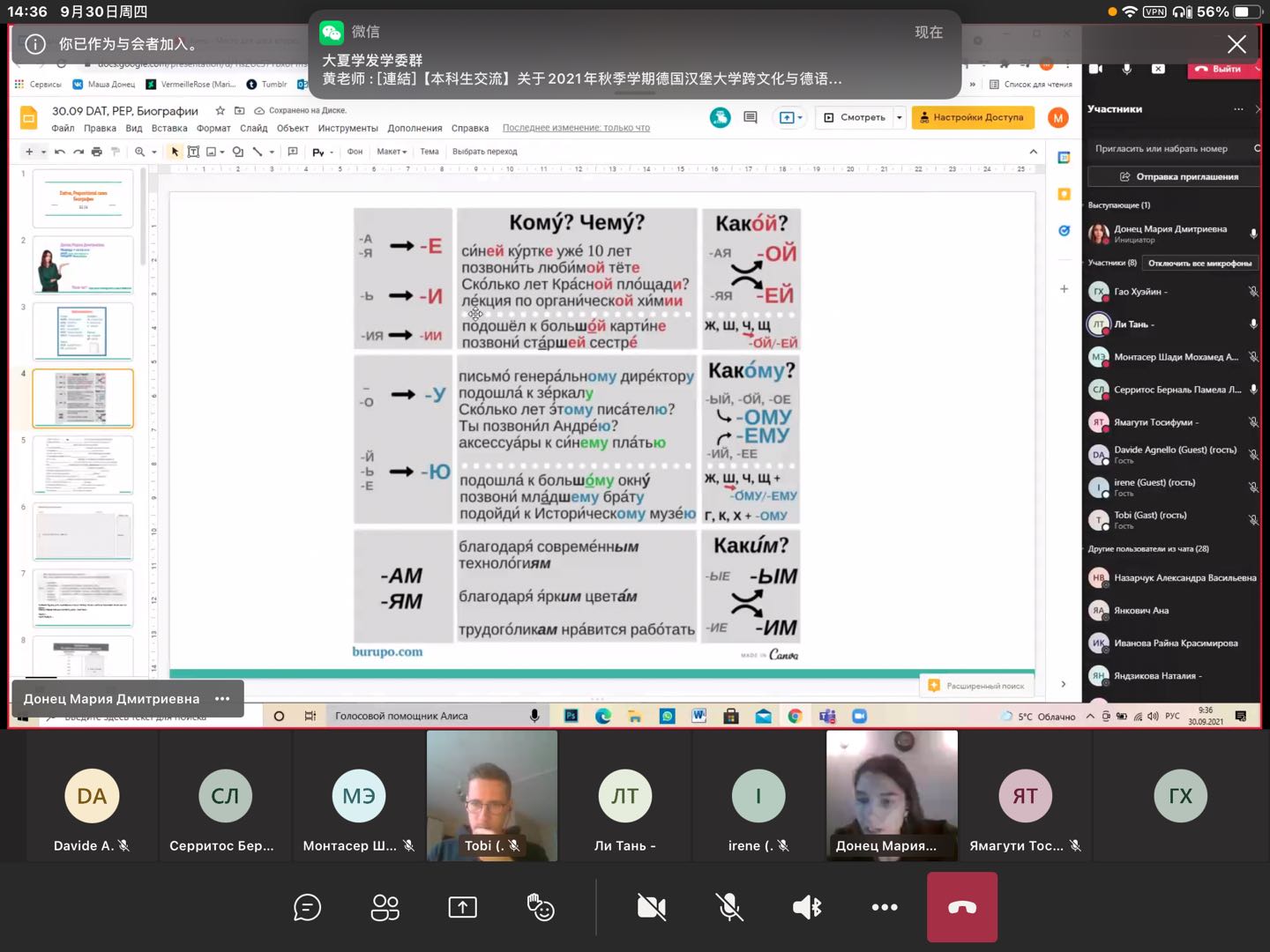
Task: Click the Настройки Доступа button
Action: pyautogui.click(x=972, y=117)
